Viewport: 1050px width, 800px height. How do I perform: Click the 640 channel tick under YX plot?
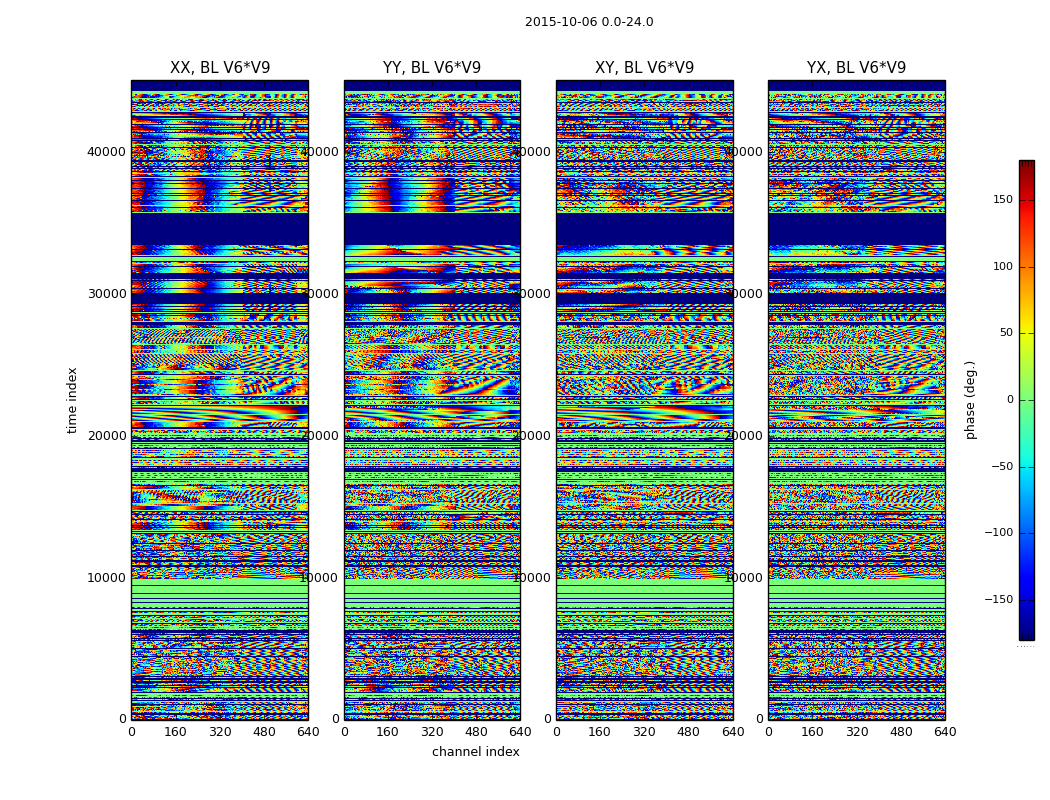point(945,732)
